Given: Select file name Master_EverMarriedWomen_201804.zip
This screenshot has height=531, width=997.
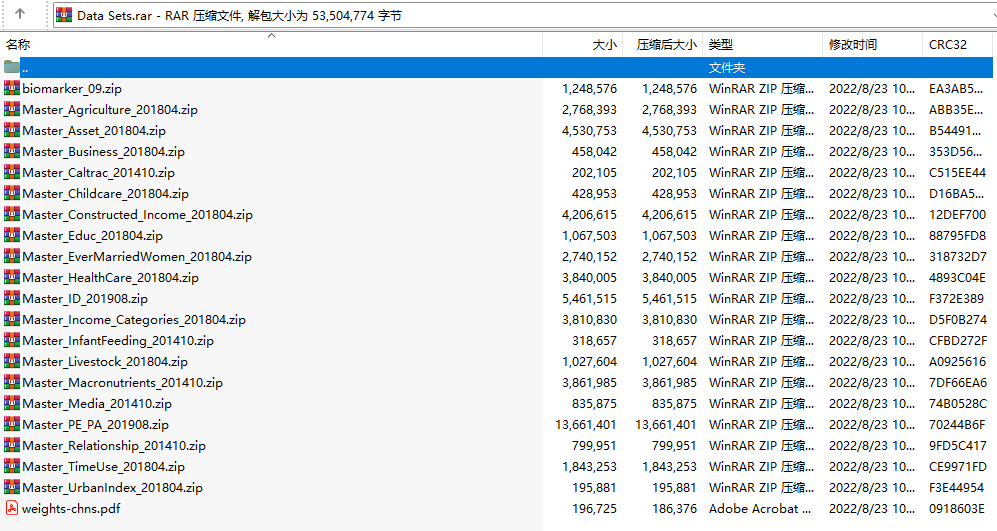Looking at the screenshot, I should click(137, 256).
